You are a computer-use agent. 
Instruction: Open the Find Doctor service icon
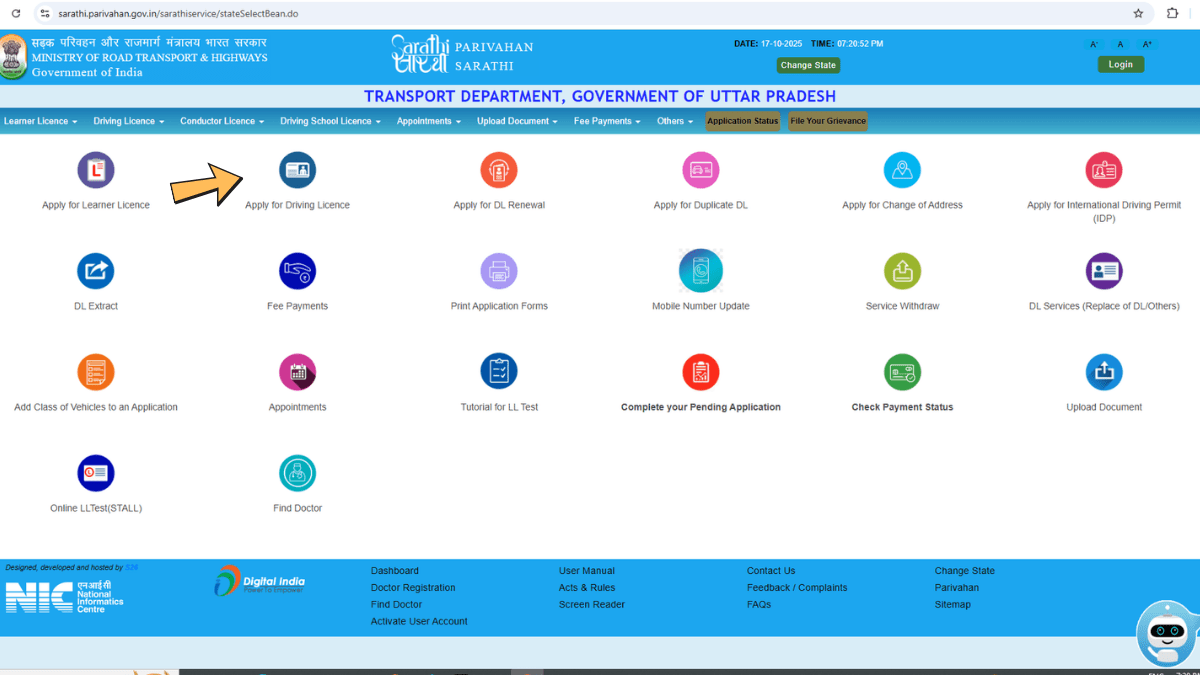pyautogui.click(x=297, y=473)
